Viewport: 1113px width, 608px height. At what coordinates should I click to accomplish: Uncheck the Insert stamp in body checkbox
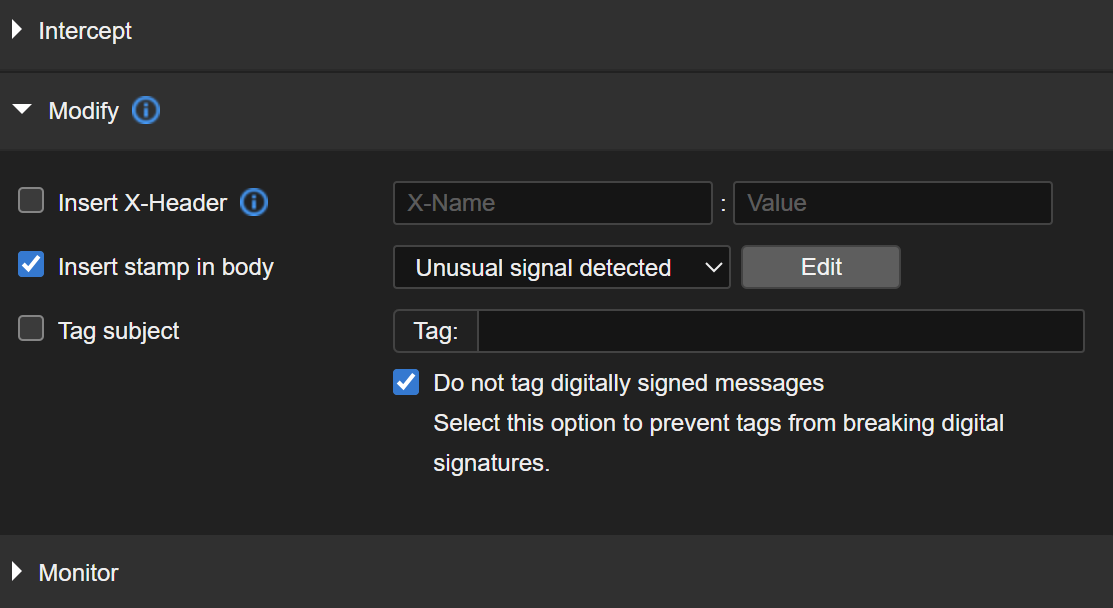point(32,266)
